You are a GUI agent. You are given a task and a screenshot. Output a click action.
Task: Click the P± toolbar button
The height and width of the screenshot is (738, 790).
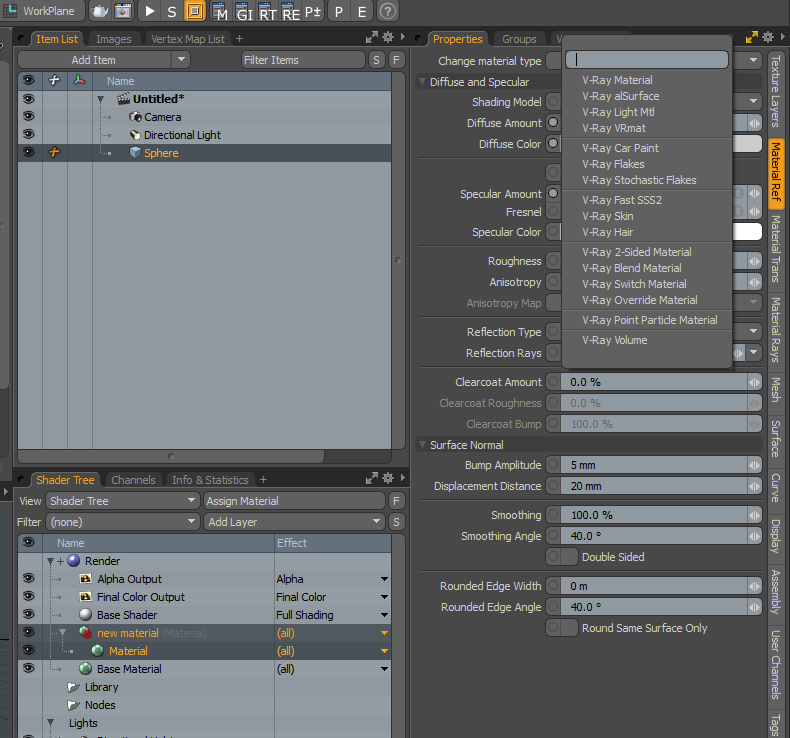pos(313,11)
